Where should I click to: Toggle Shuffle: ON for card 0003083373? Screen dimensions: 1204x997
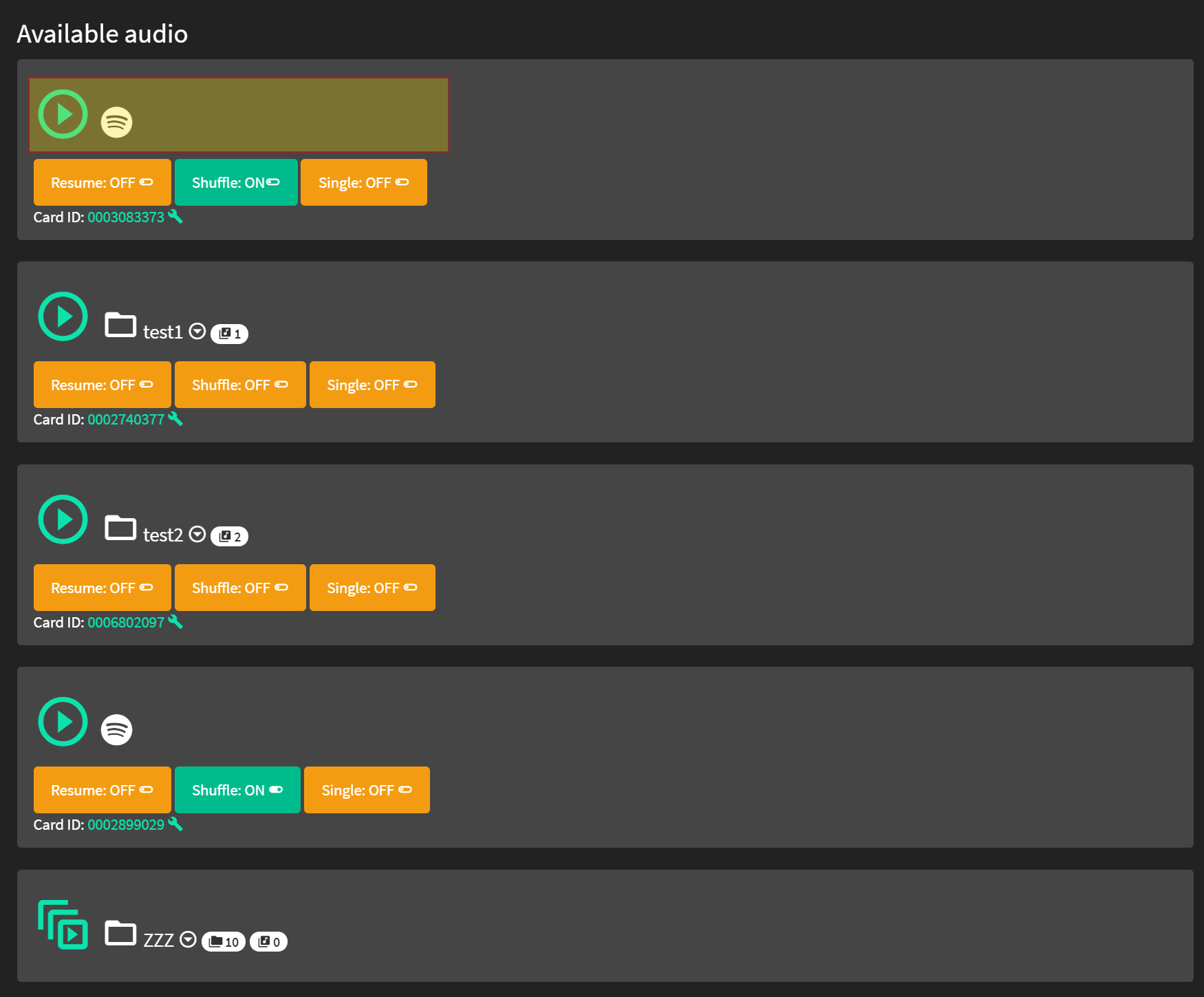(x=236, y=182)
